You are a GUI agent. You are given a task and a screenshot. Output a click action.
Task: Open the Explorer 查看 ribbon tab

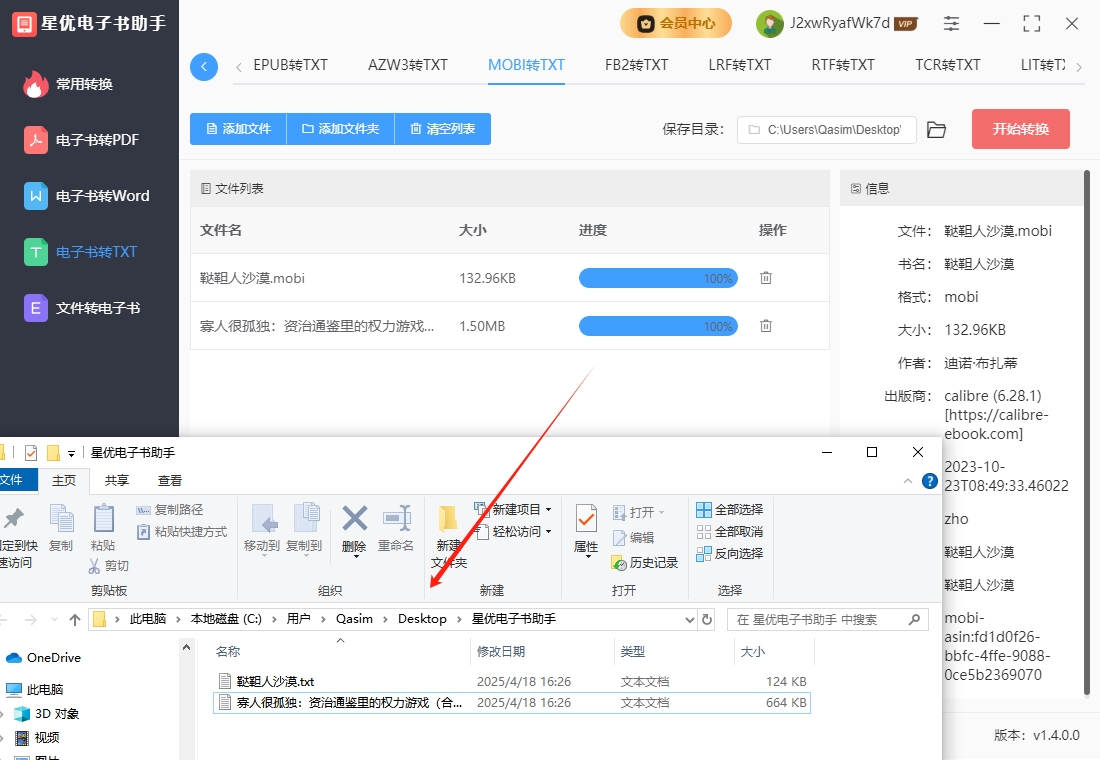tap(170, 481)
